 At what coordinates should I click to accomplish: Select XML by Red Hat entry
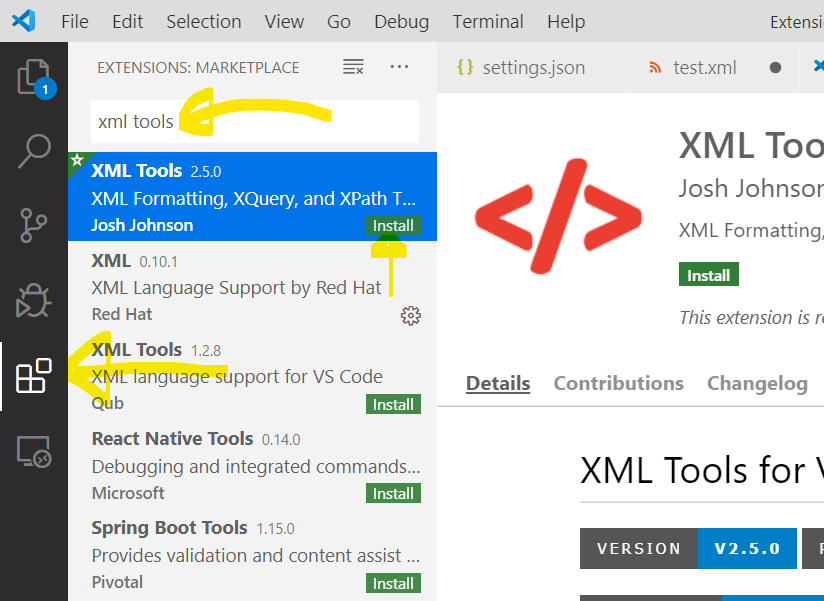252,286
